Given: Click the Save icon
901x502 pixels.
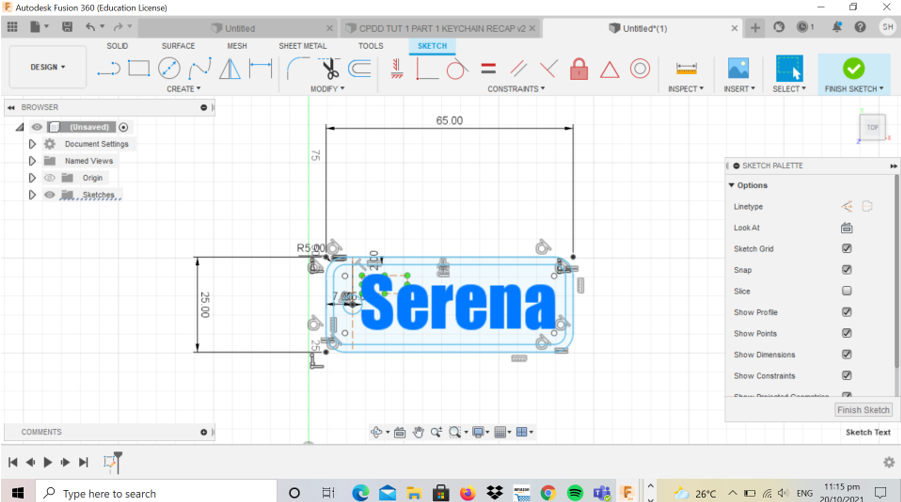Looking at the screenshot, I should click(x=67, y=27).
